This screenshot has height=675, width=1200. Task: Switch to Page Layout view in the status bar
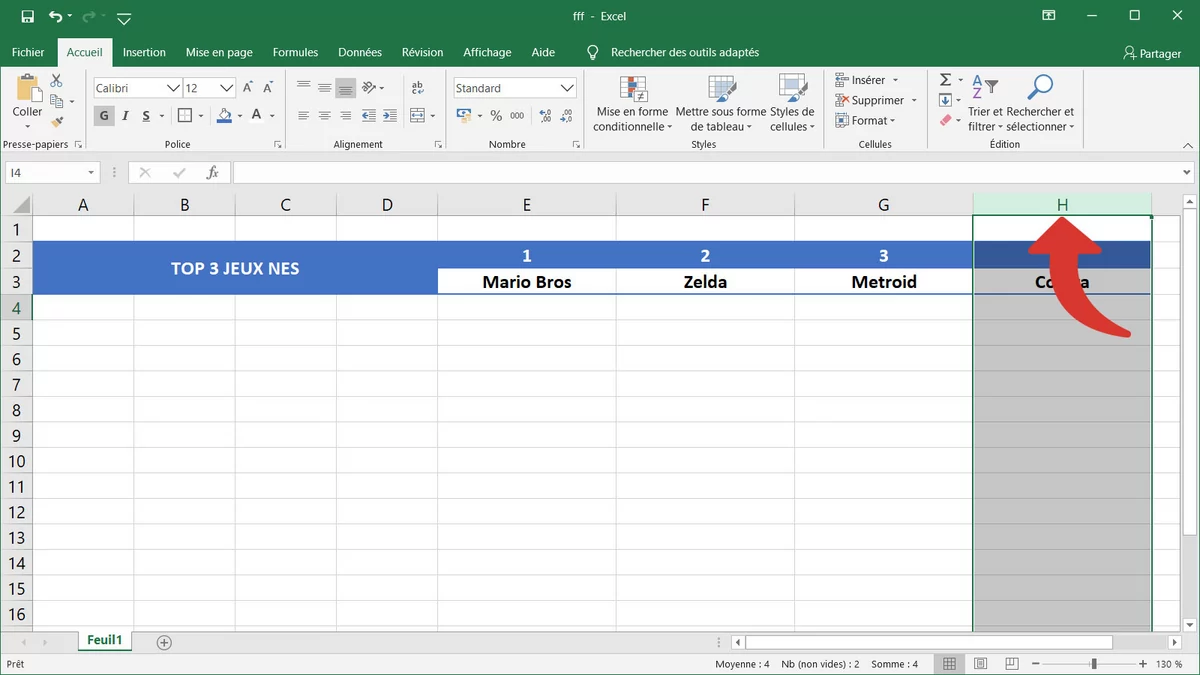point(981,664)
